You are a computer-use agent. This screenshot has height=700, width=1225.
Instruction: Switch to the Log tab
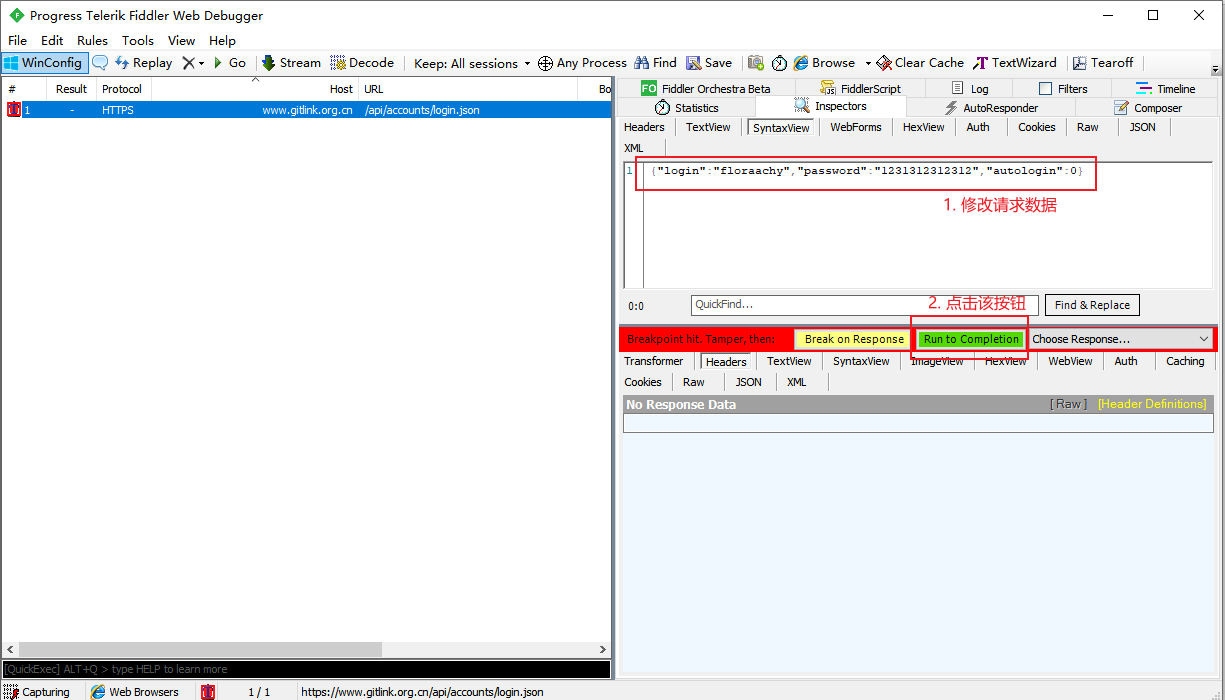[970, 88]
